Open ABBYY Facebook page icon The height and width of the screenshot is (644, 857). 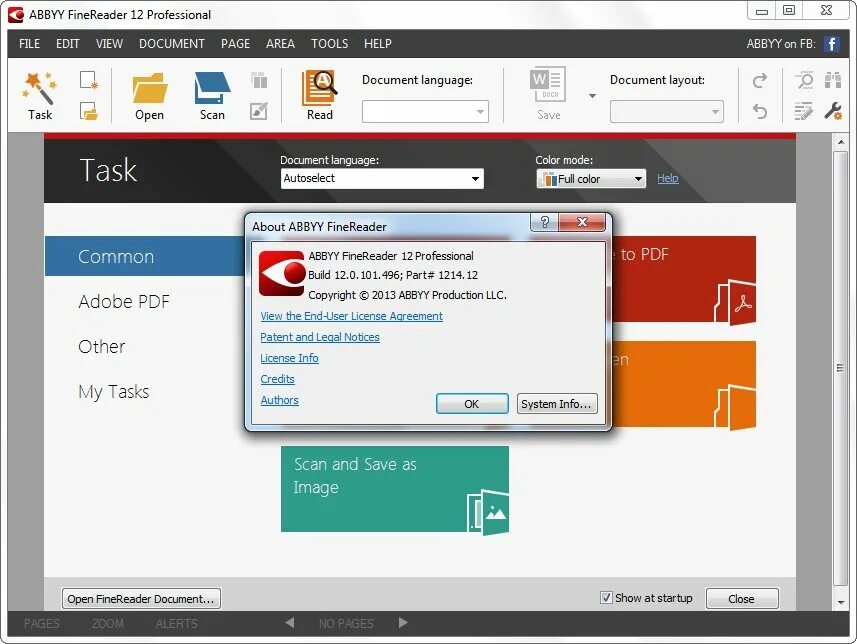832,44
